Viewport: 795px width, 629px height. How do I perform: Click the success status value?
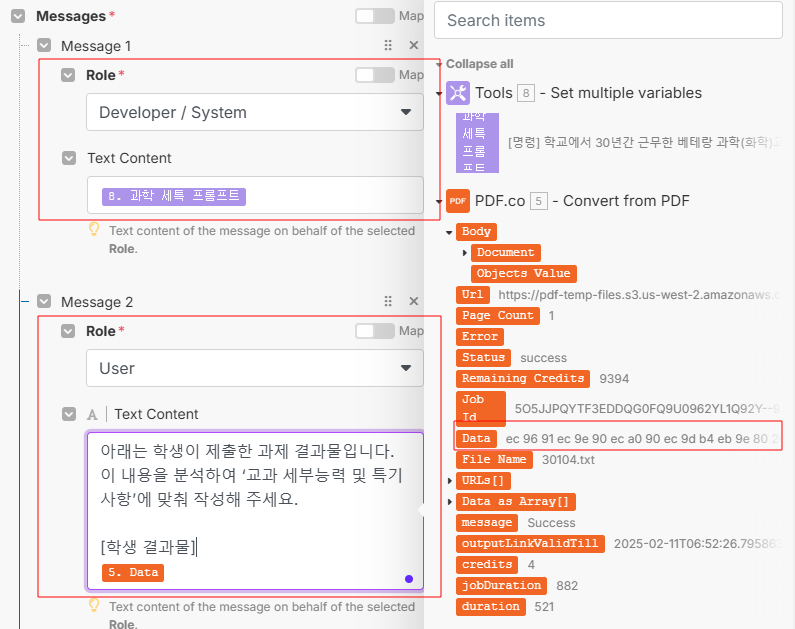544,358
